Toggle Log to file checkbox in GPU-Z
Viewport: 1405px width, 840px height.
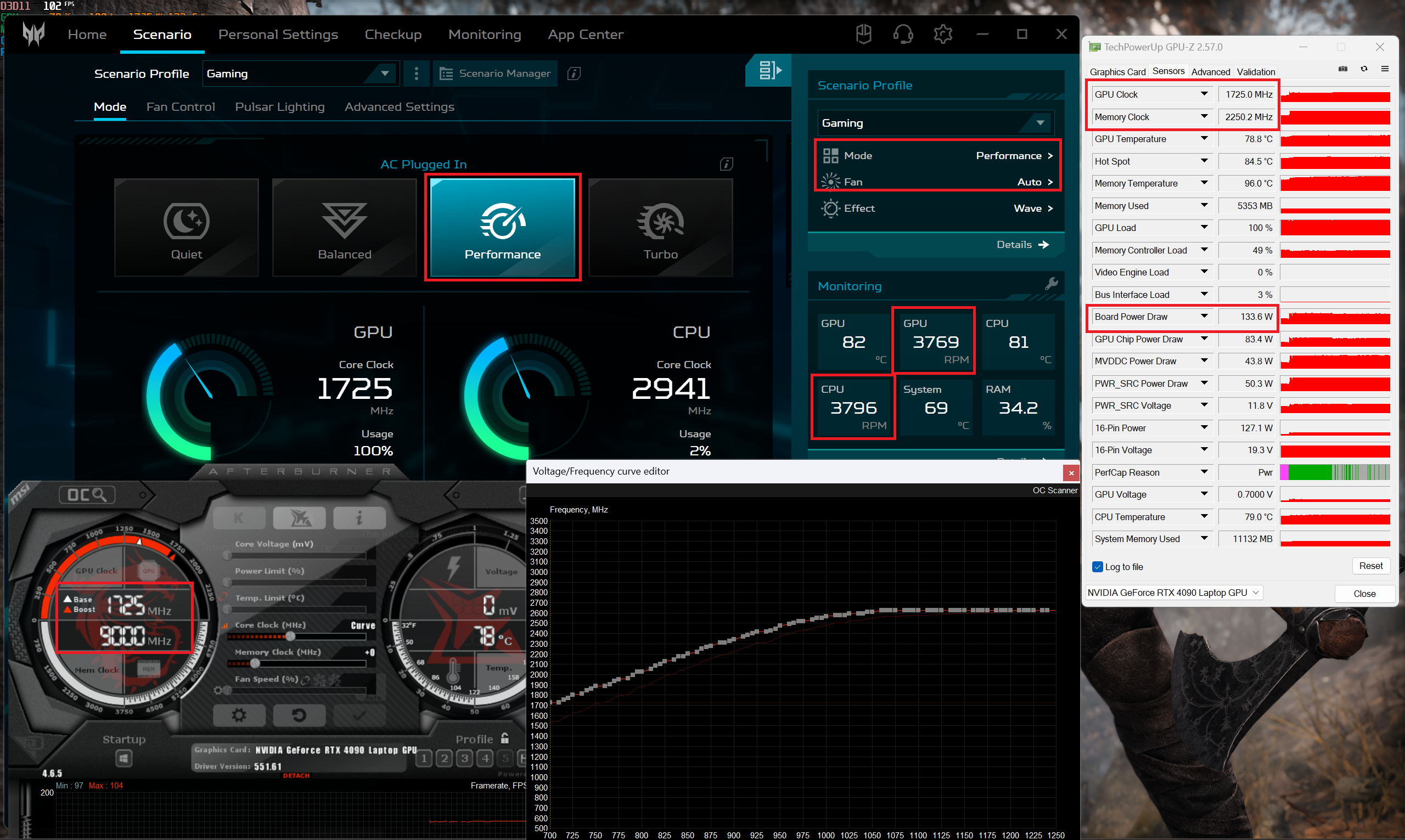(x=1098, y=567)
